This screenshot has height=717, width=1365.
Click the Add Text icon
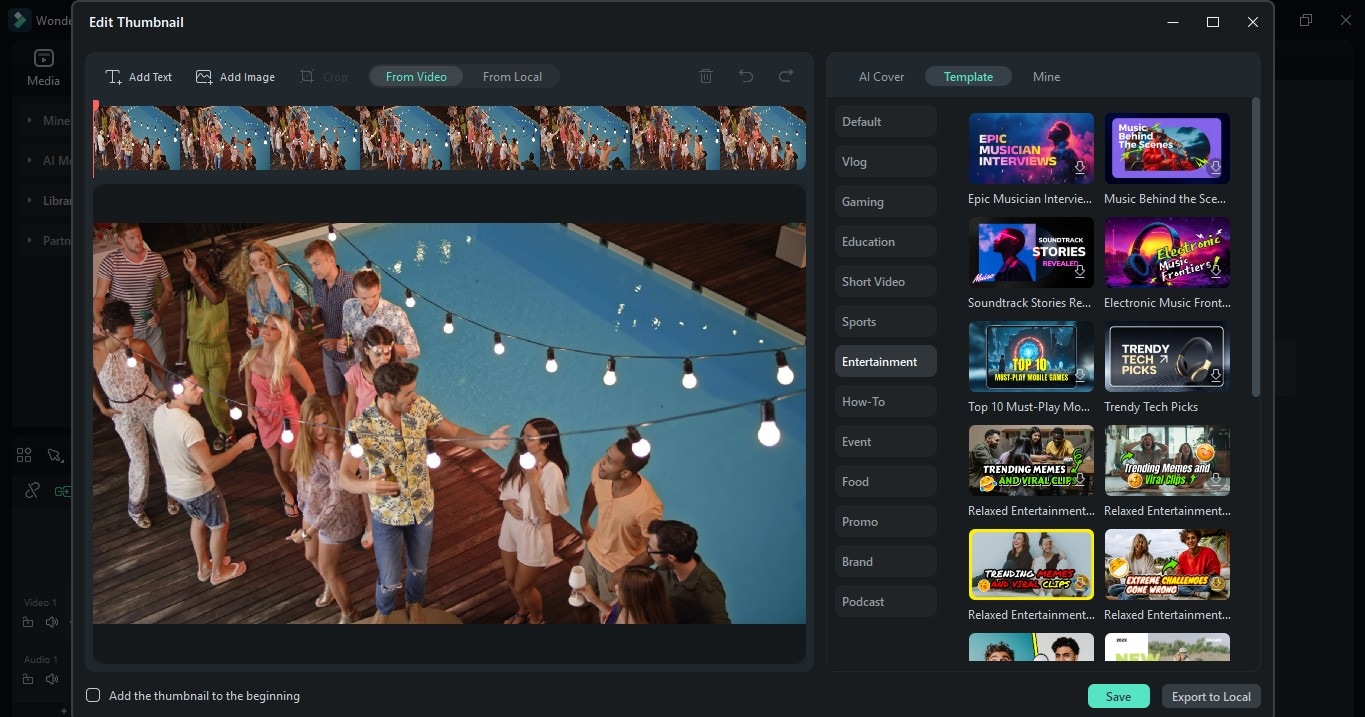coord(114,76)
